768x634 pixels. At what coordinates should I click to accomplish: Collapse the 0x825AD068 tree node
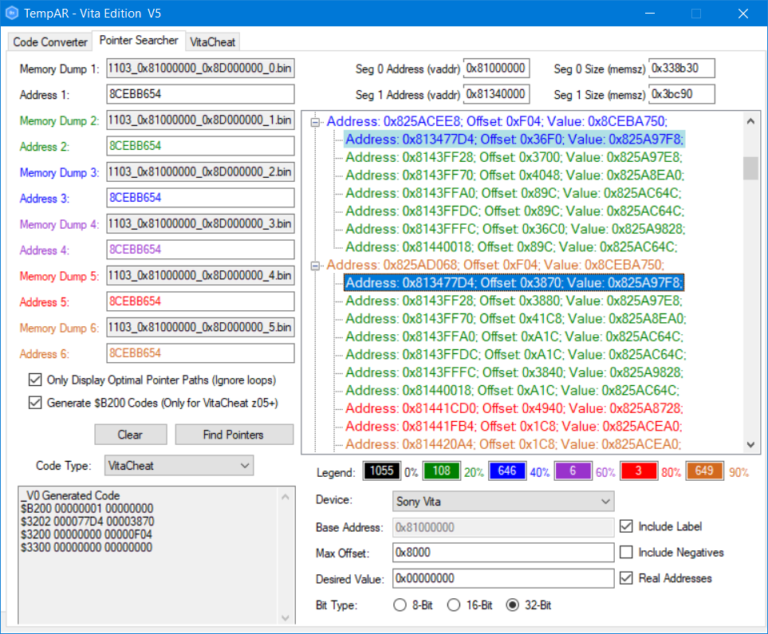pos(315,266)
